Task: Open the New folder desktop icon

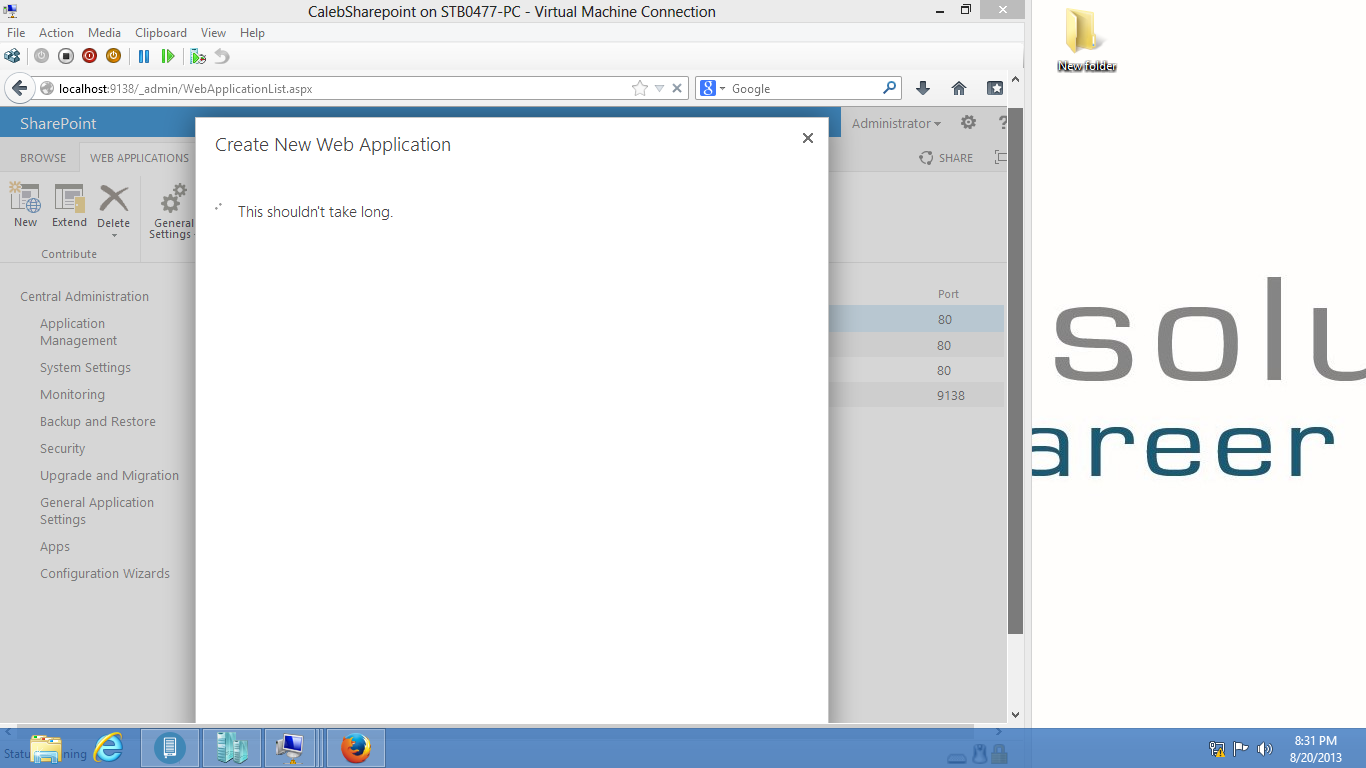Action: tap(1086, 40)
